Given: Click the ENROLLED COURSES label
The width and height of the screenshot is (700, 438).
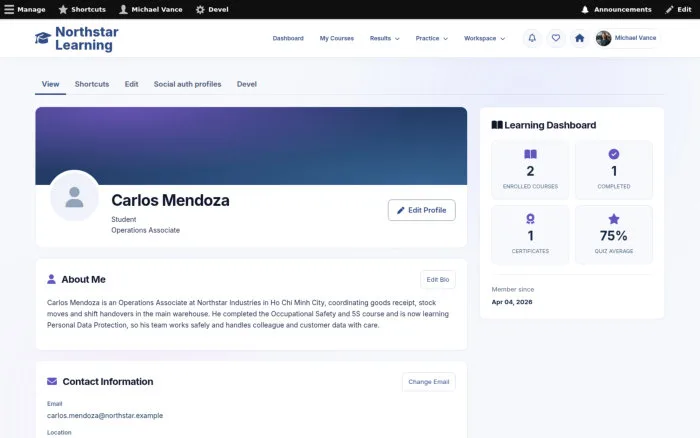Looking at the screenshot, I should tap(530, 187).
